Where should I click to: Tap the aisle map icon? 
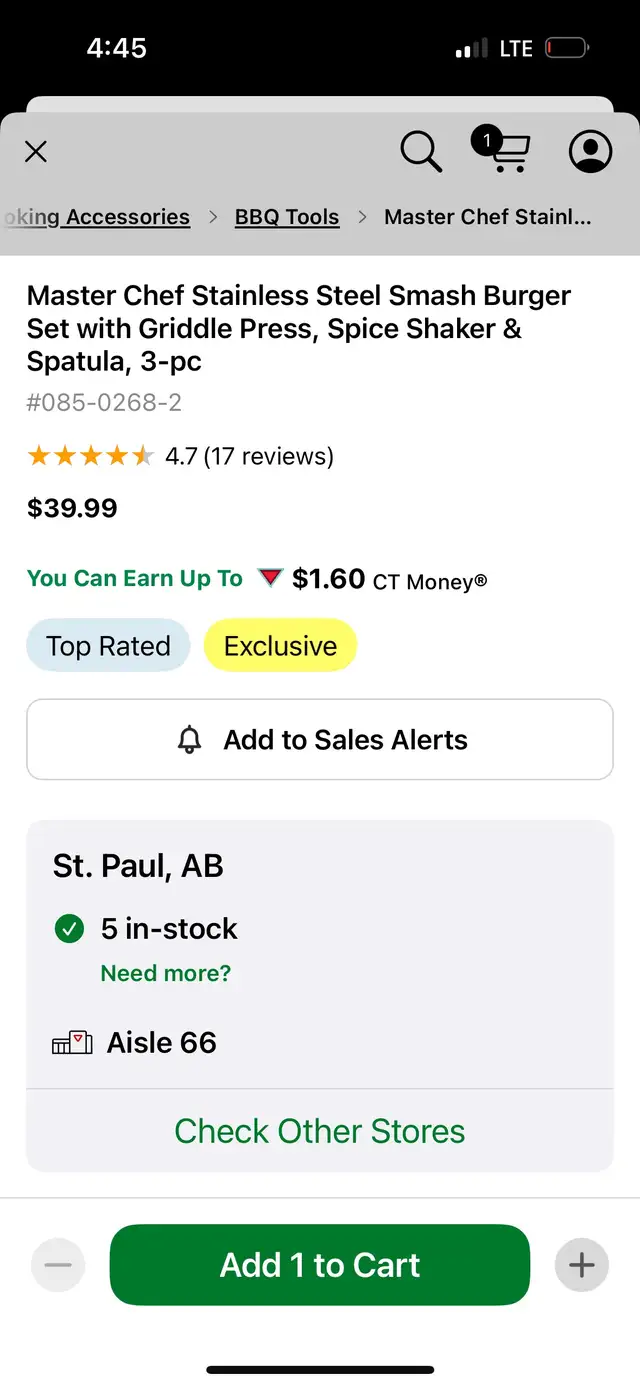coord(72,1043)
